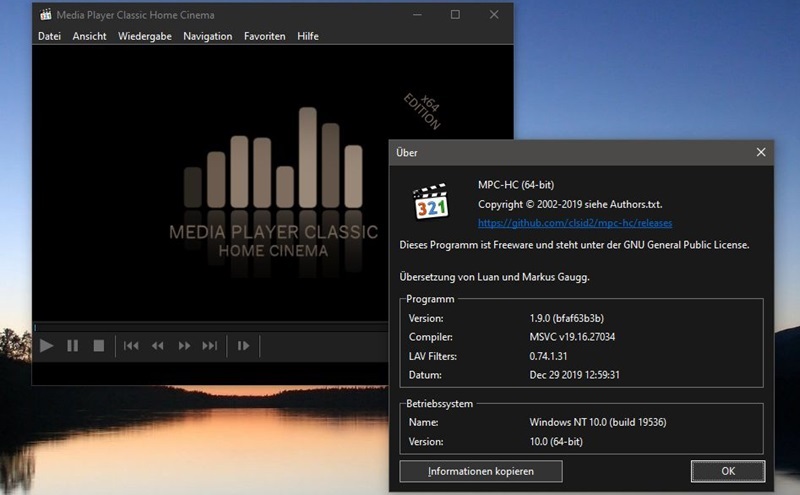The width and height of the screenshot is (800, 495).
Task: Confirm the Über dialog with OK
Action: (x=728, y=471)
